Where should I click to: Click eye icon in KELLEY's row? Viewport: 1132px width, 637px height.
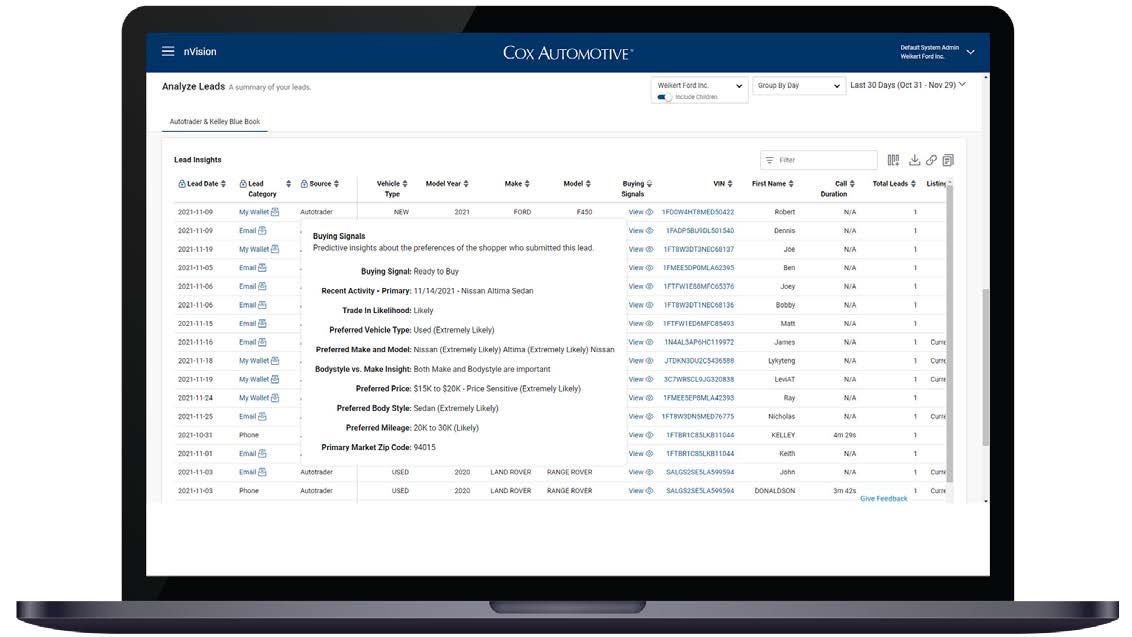[649, 436]
